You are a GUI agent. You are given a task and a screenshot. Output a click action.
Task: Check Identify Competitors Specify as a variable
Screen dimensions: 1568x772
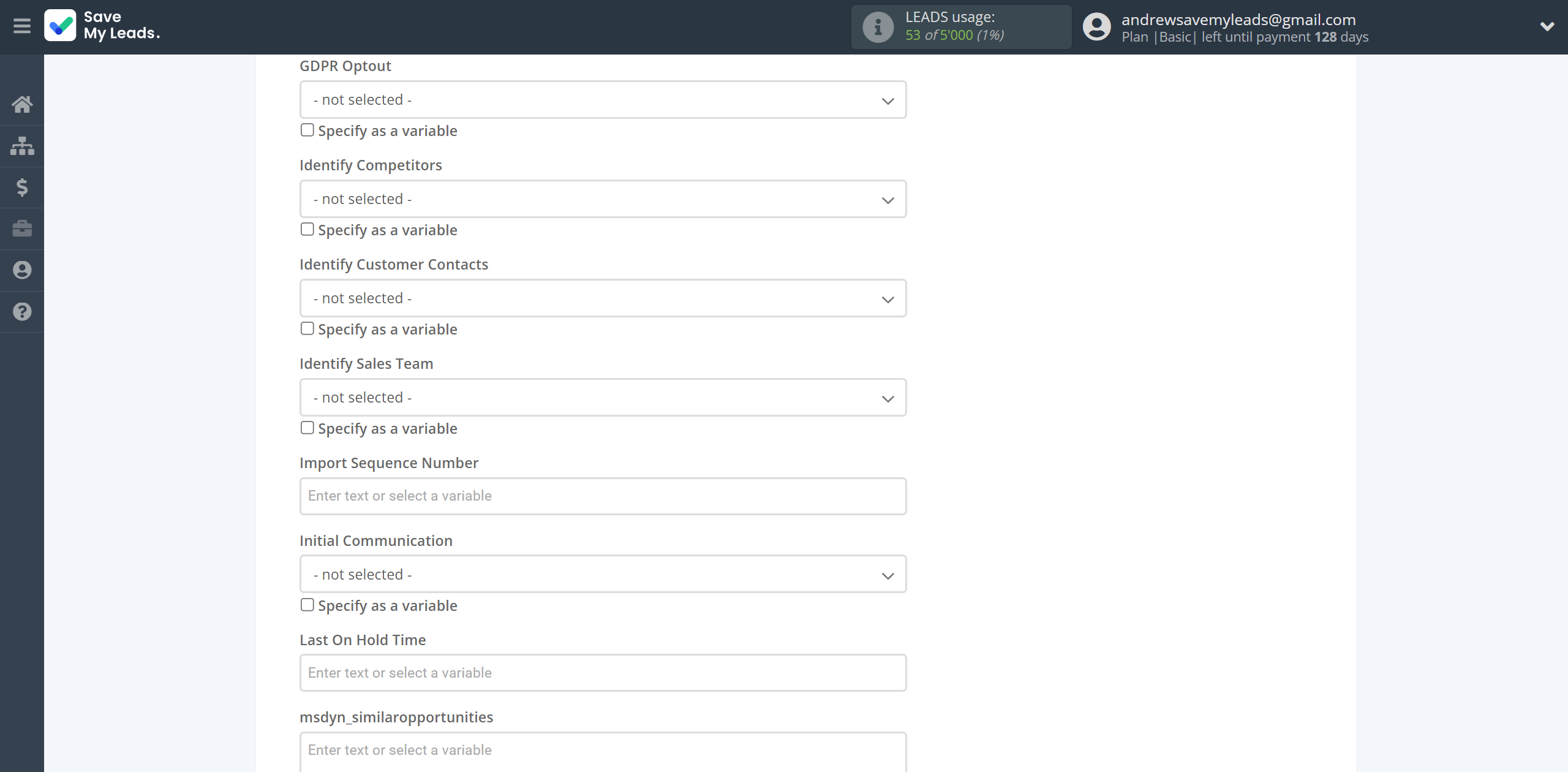coord(307,229)
